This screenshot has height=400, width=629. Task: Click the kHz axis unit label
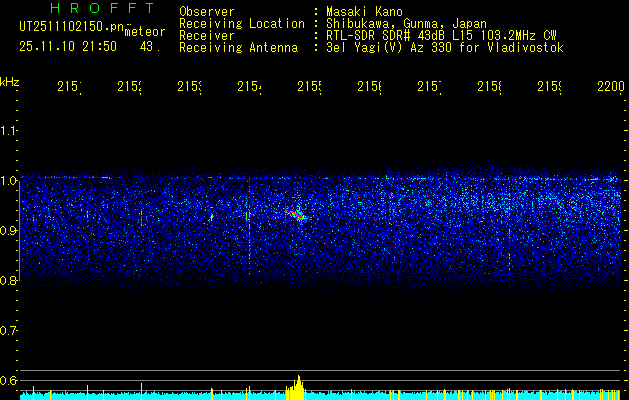point(10,82)
